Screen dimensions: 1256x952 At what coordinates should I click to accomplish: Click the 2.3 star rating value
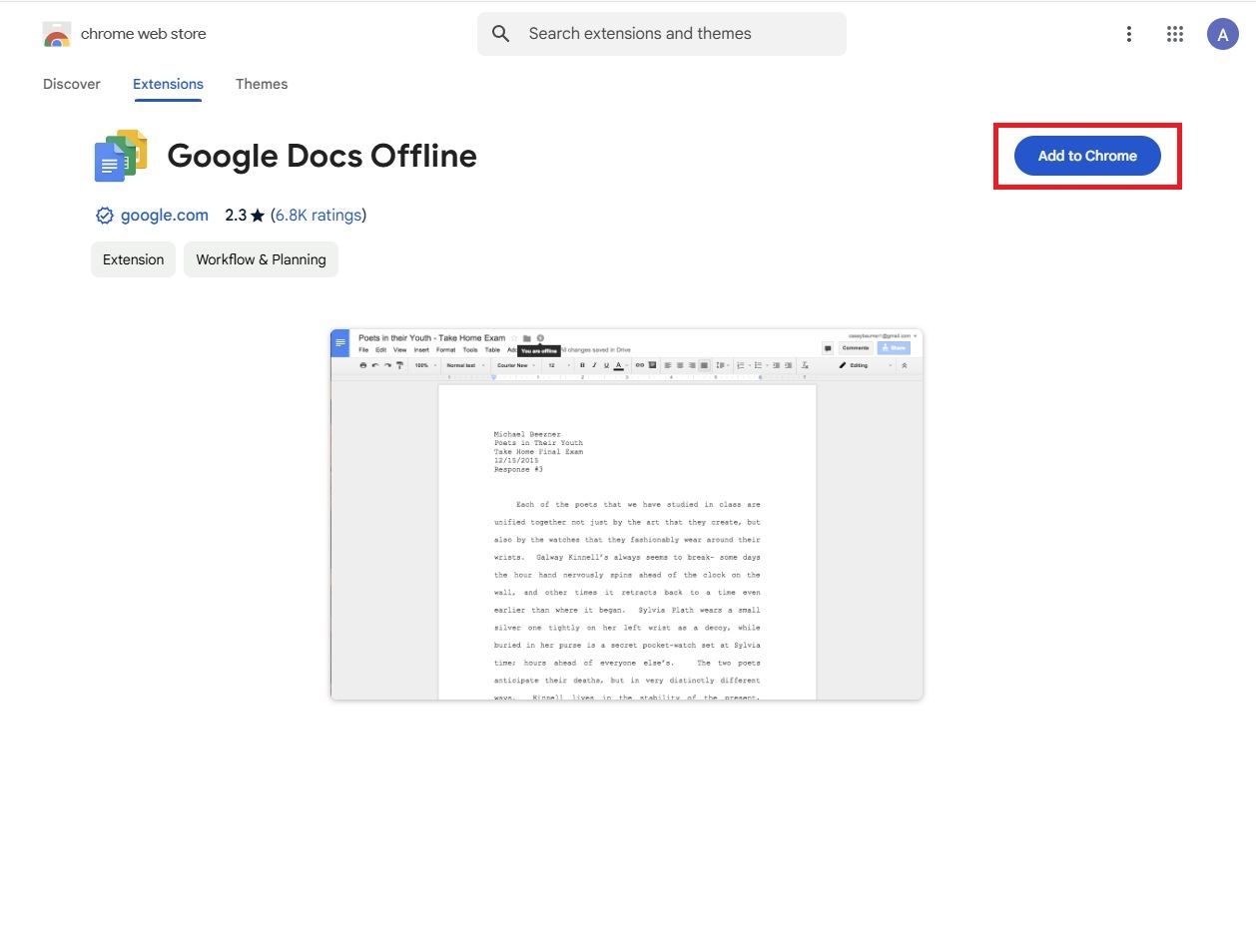point(245,215)
